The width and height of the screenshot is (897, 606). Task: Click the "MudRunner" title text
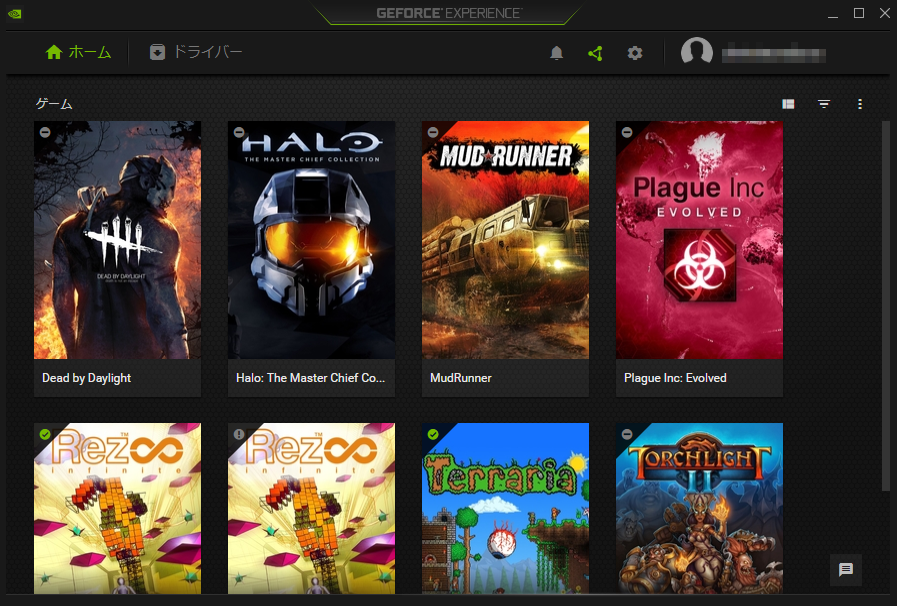tap(461, 378)
